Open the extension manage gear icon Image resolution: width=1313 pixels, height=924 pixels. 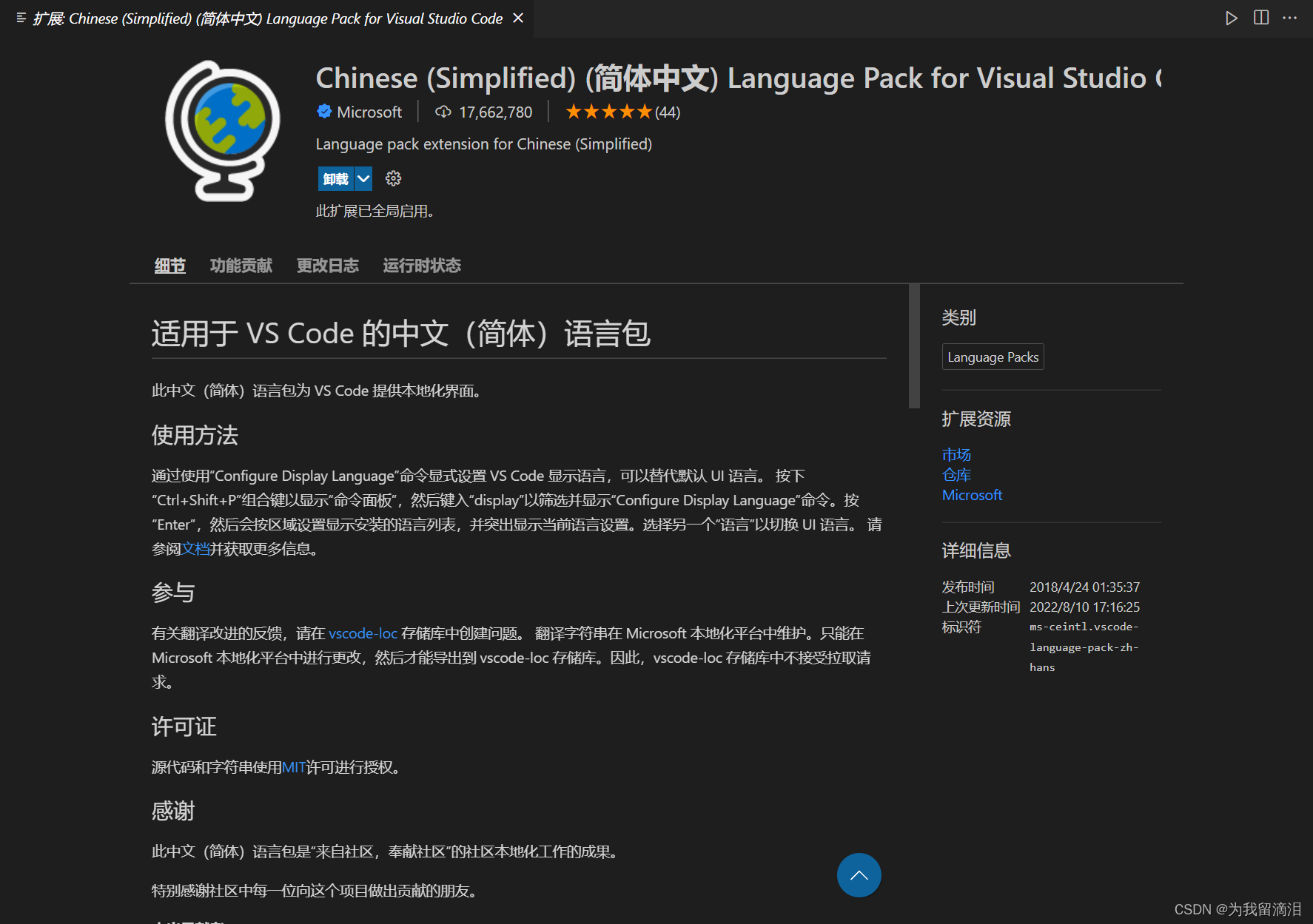[394, 178]
